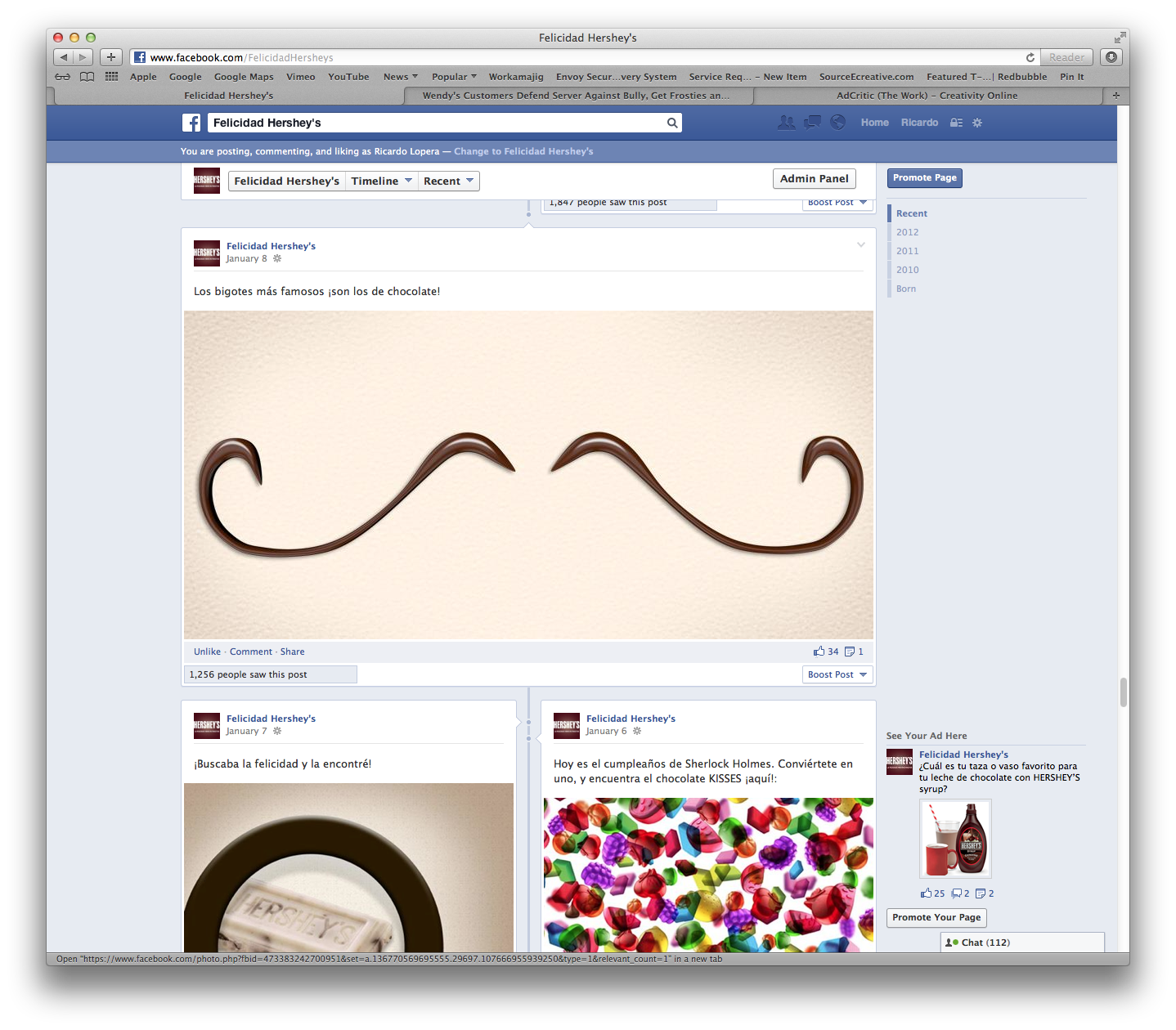1176x1030 pixels.
Task: Open privacy shortcuts lock icon
Action: tap(956, 123)
